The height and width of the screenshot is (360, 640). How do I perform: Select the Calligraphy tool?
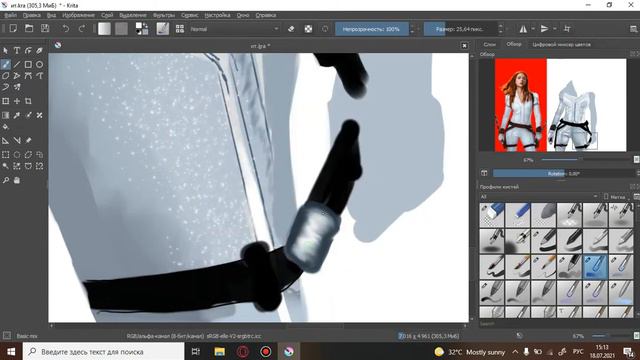coord(39,51)
